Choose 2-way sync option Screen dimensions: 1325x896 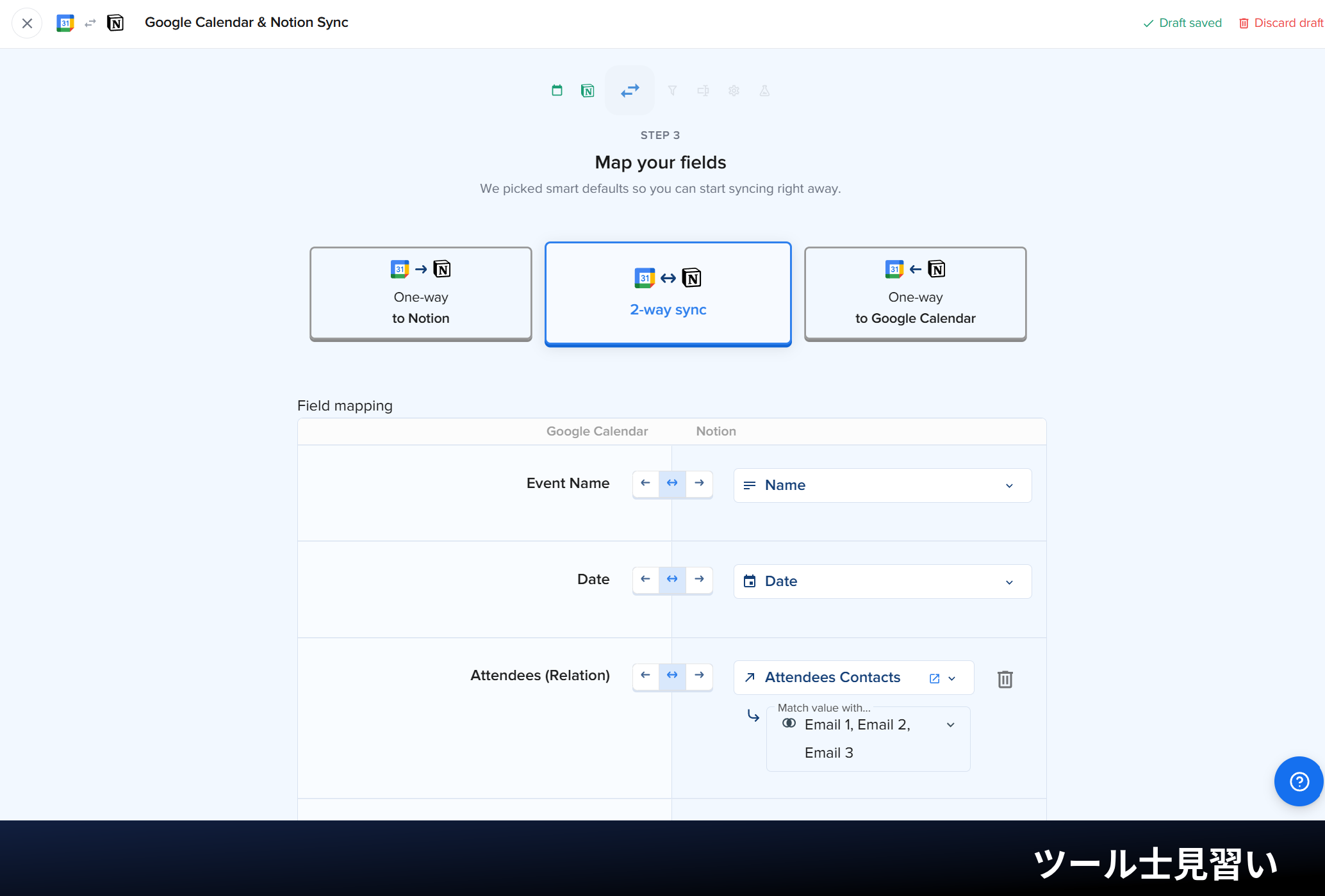[668, 294]
